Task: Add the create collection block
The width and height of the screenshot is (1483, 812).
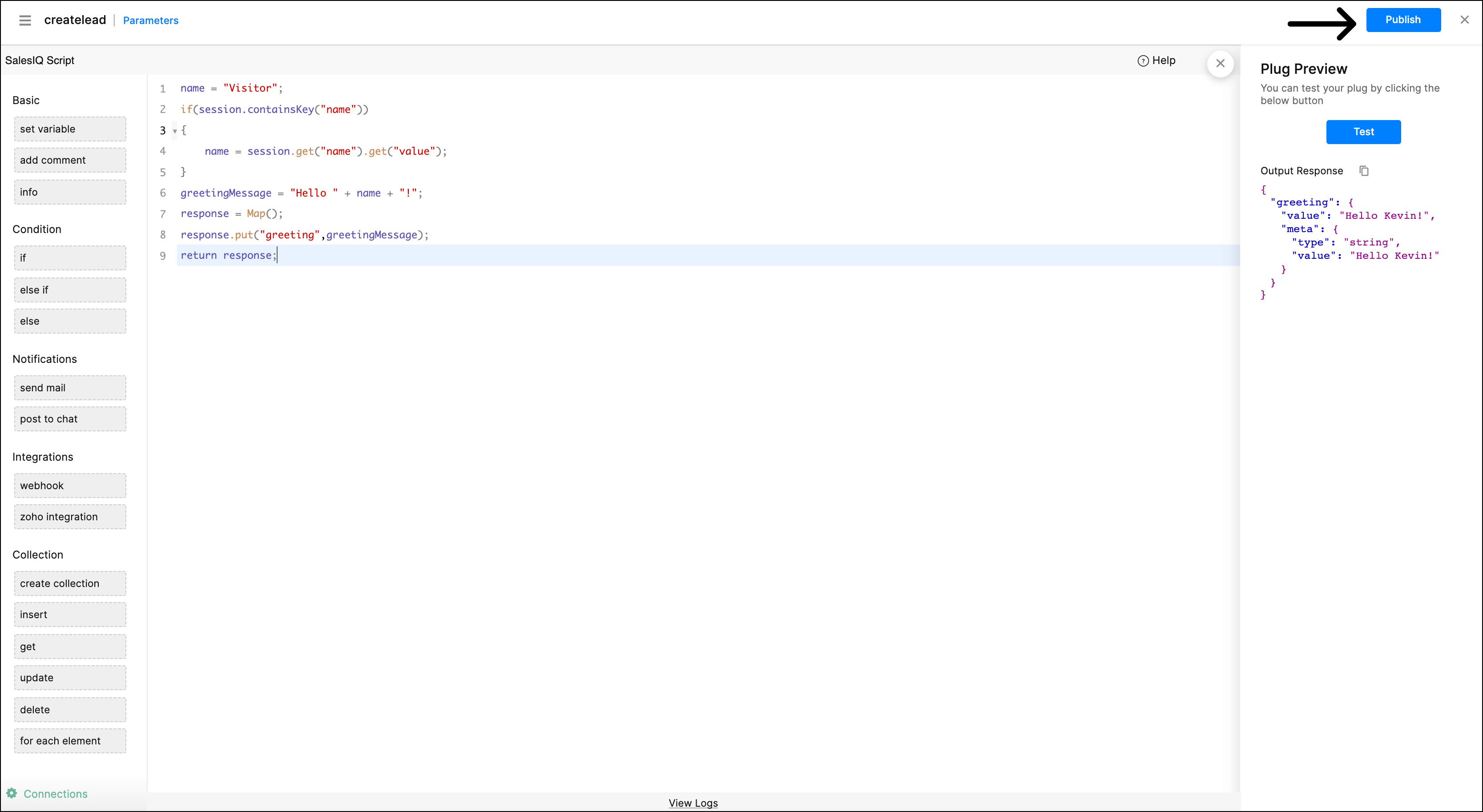Action: (x=70, y=583)
